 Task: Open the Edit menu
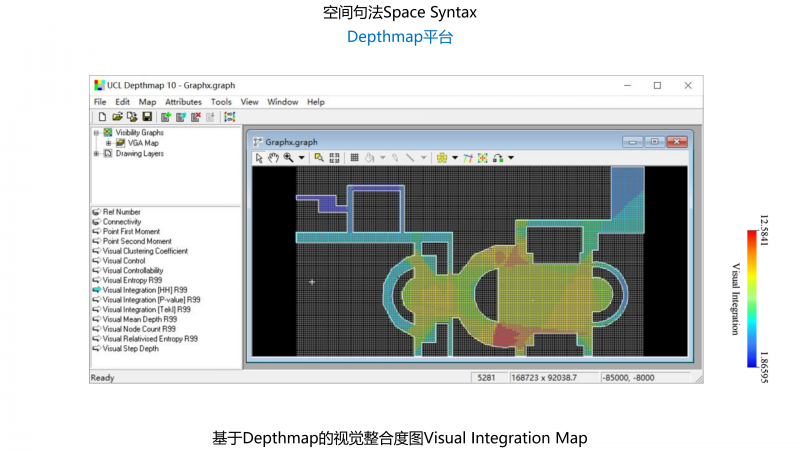pos(122,102)
